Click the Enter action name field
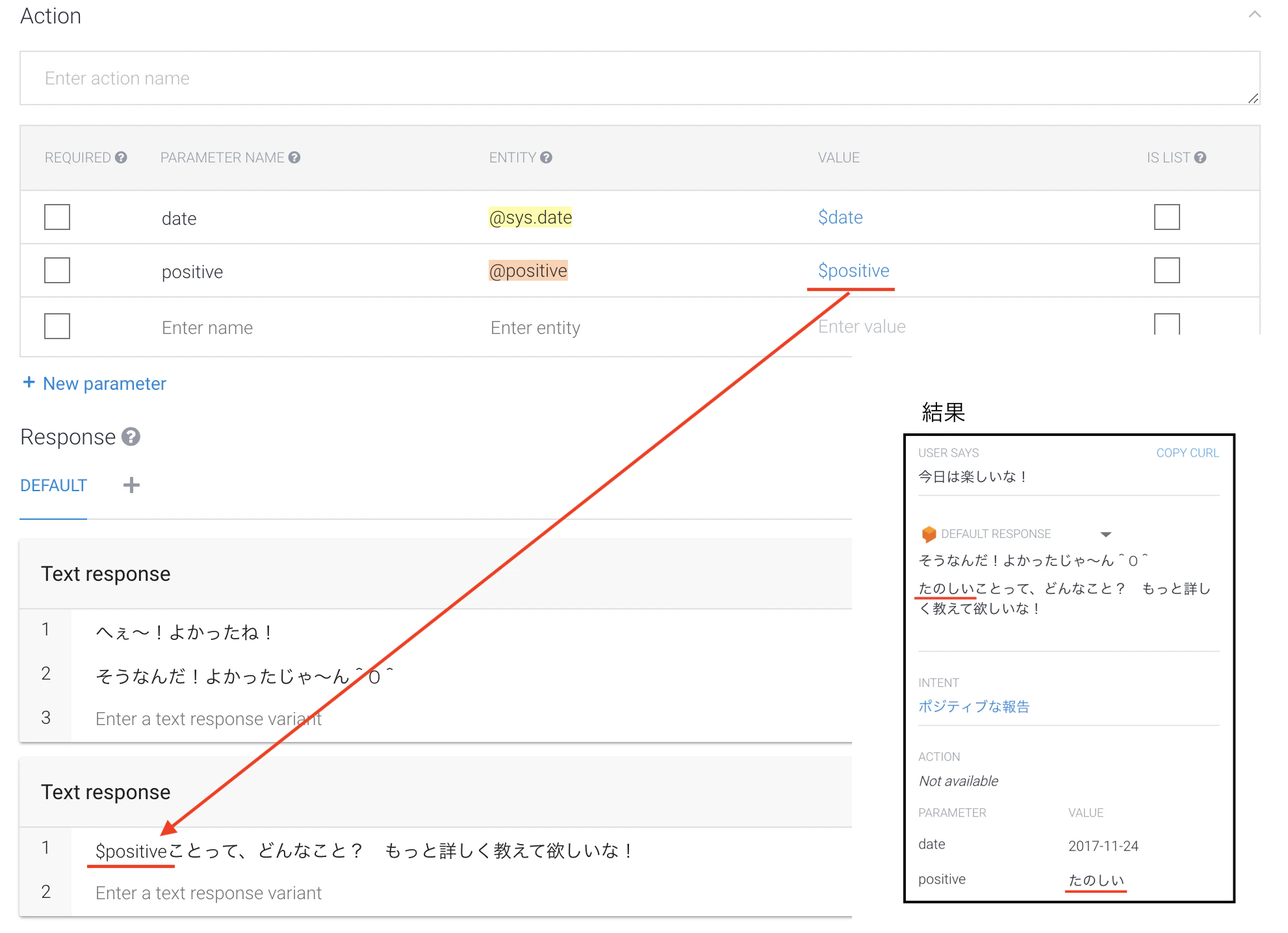 coord(639,78)
